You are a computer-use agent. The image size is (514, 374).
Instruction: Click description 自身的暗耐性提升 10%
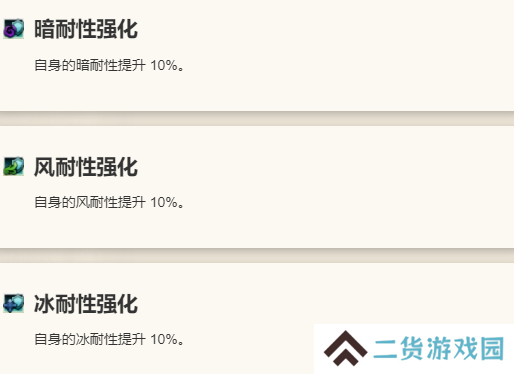click(109, 65)
